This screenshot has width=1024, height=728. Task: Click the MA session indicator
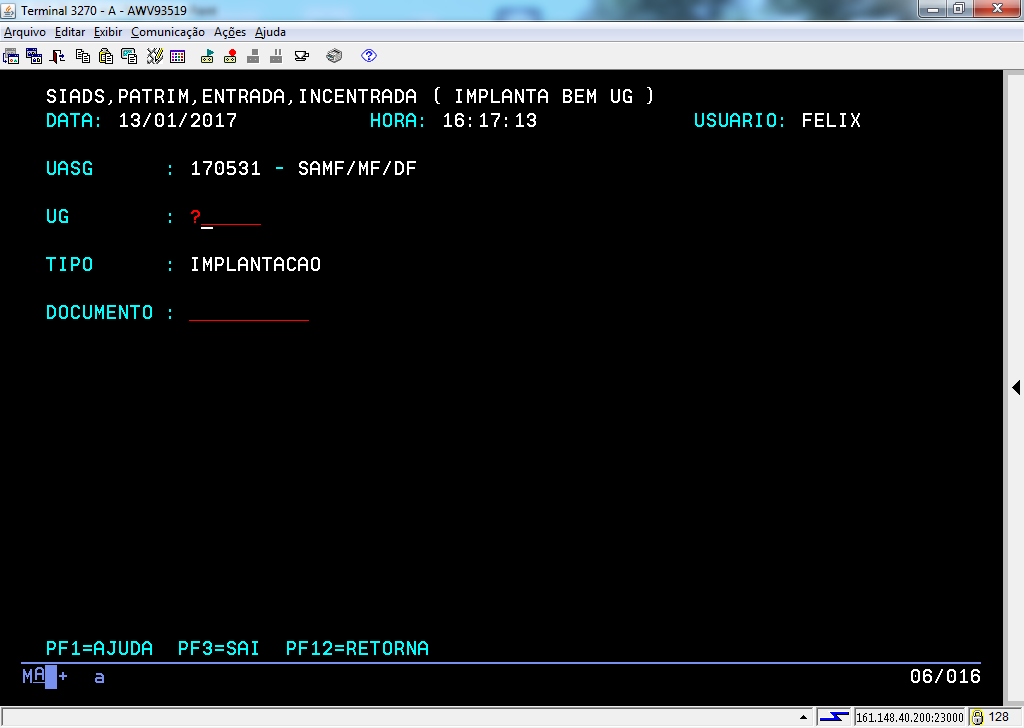(34, 676)
